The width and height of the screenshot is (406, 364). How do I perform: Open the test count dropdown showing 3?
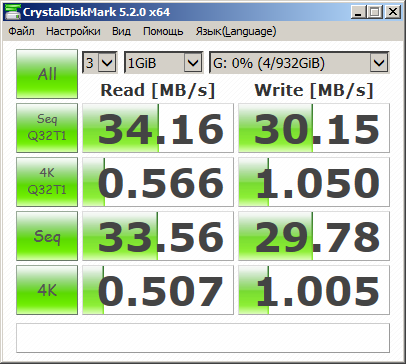100,62
